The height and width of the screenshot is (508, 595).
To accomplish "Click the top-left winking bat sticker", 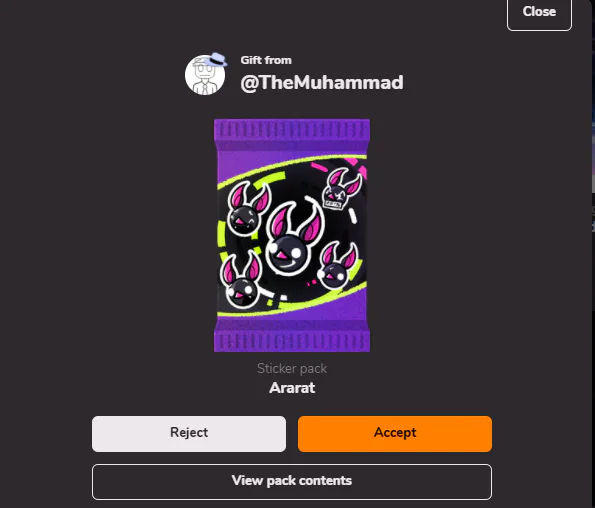I will point(249,209).
